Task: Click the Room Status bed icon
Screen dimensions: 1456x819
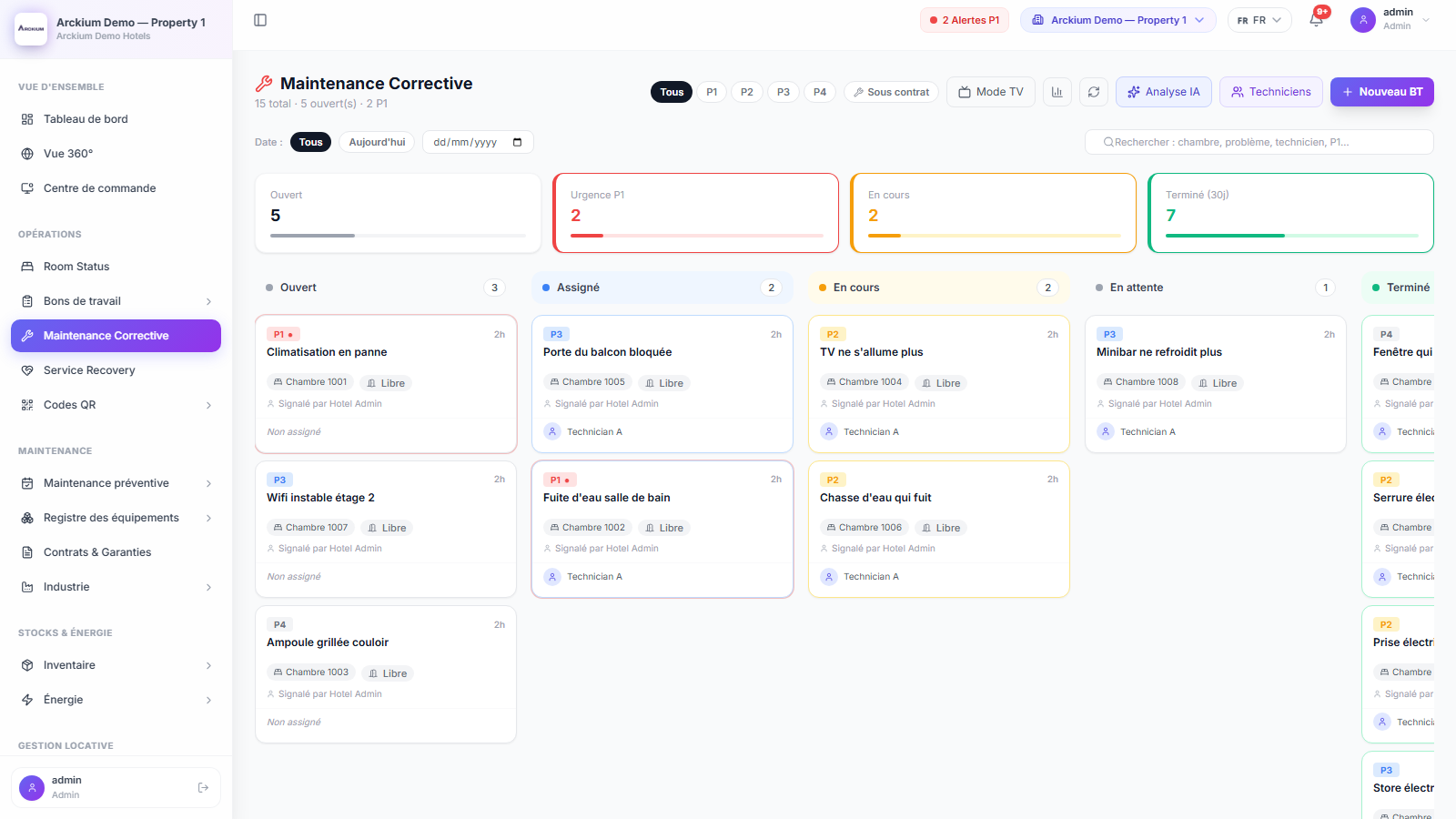Action: [x=27, y=267]
